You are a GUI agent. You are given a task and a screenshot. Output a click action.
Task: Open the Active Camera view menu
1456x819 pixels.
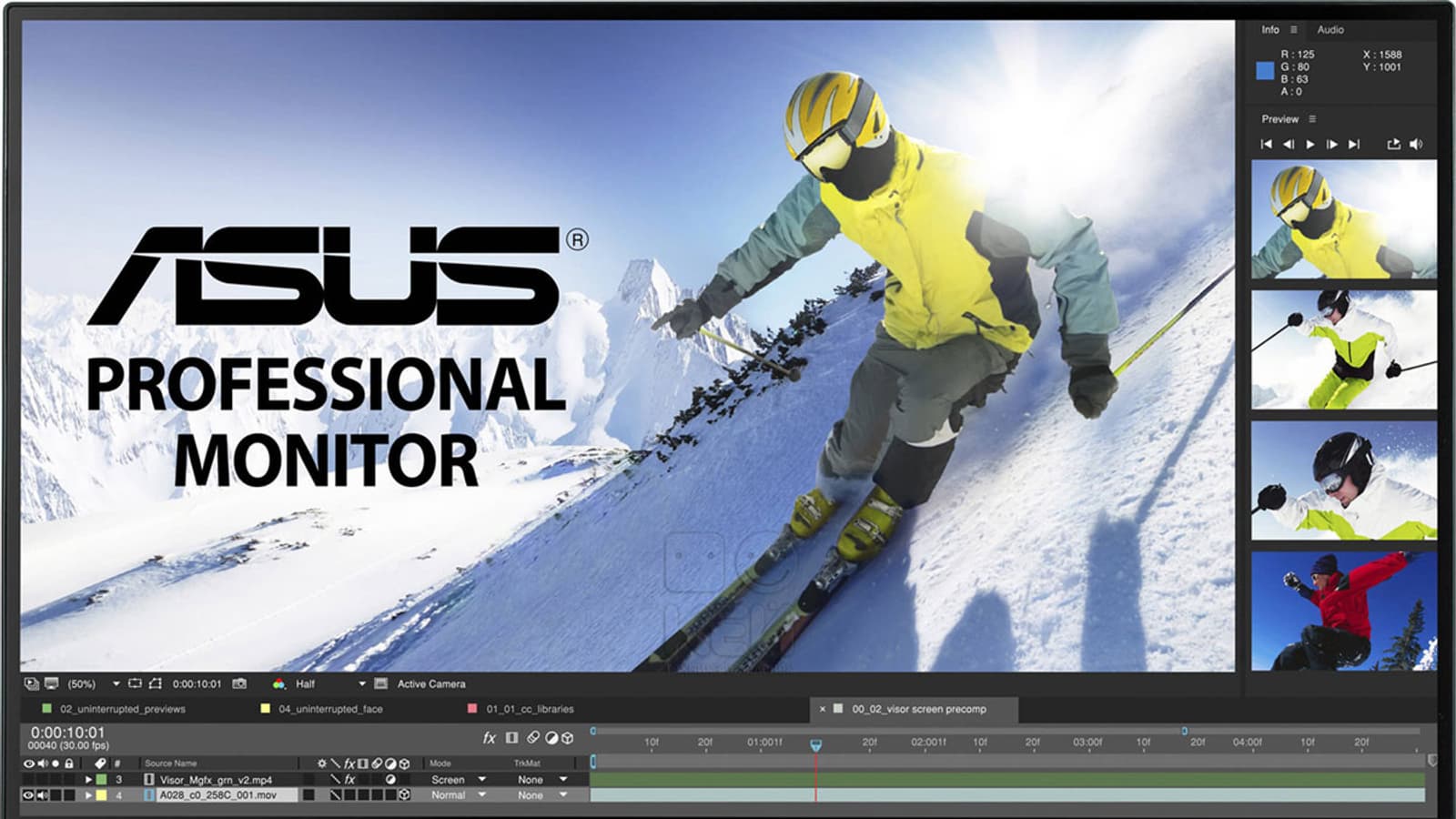pyautogui.click(x=431, y=683)
